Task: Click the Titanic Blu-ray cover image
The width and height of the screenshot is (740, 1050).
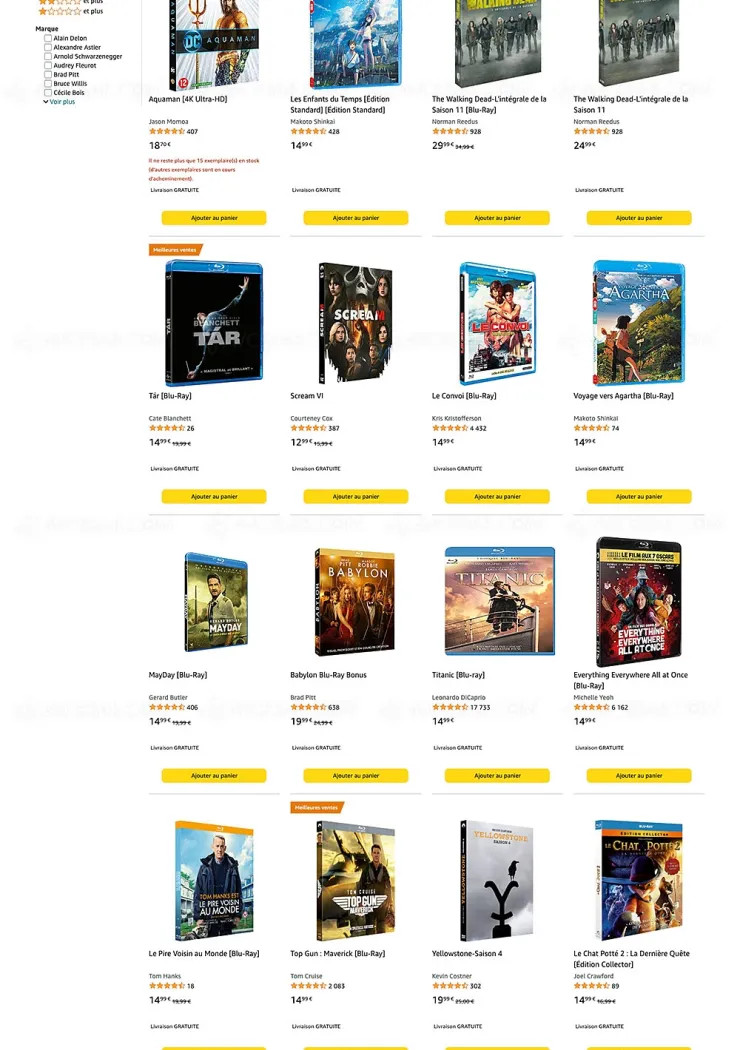Action: (x=500, y=601)
